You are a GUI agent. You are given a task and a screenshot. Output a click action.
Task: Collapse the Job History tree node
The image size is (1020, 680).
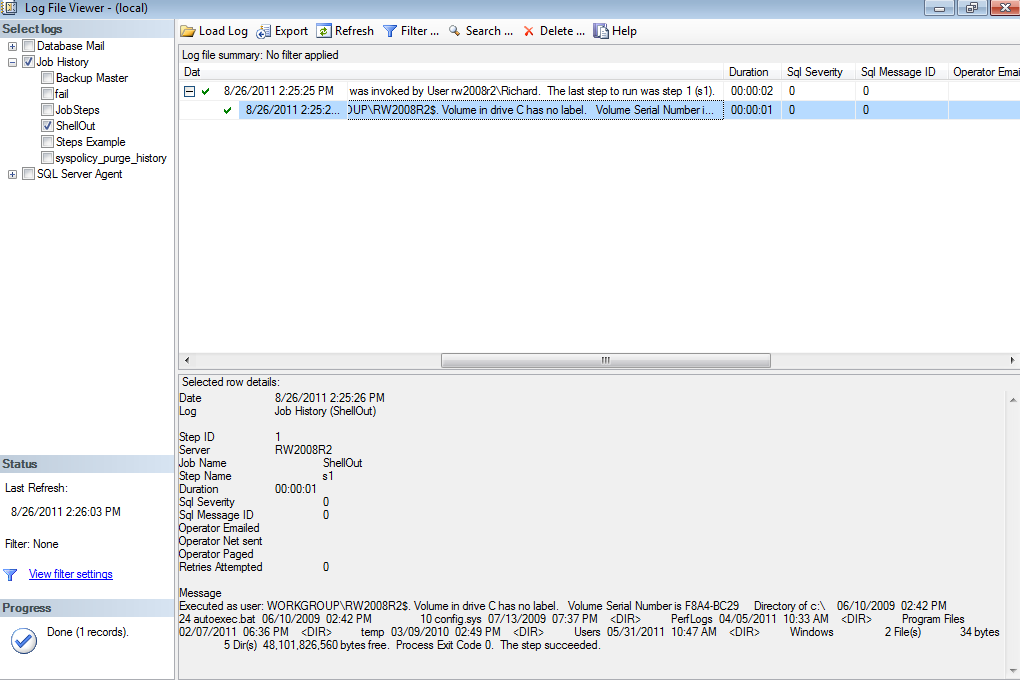click(x=12, y=62)
